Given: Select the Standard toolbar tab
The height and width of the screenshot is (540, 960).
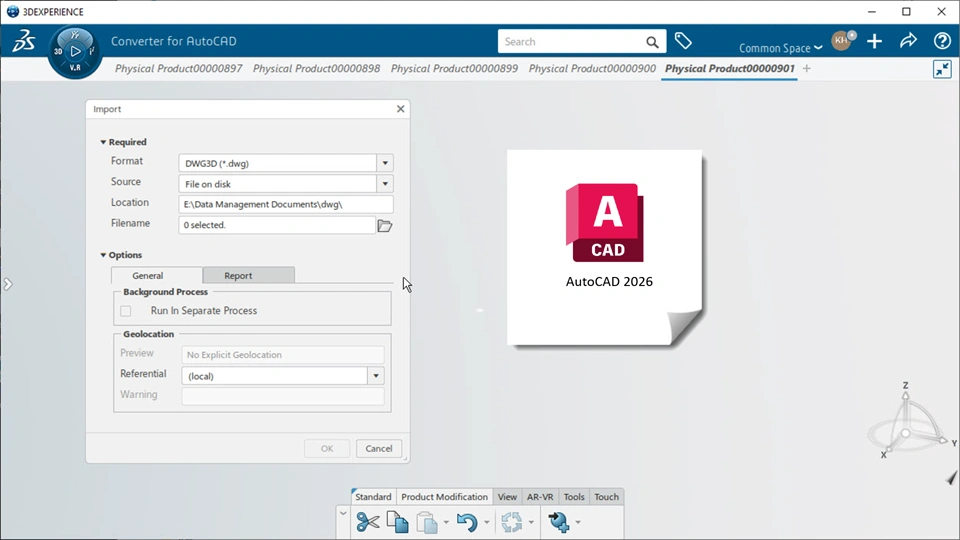Looking at the screenshot, I should pyautogui.click(x=373, y=497).
